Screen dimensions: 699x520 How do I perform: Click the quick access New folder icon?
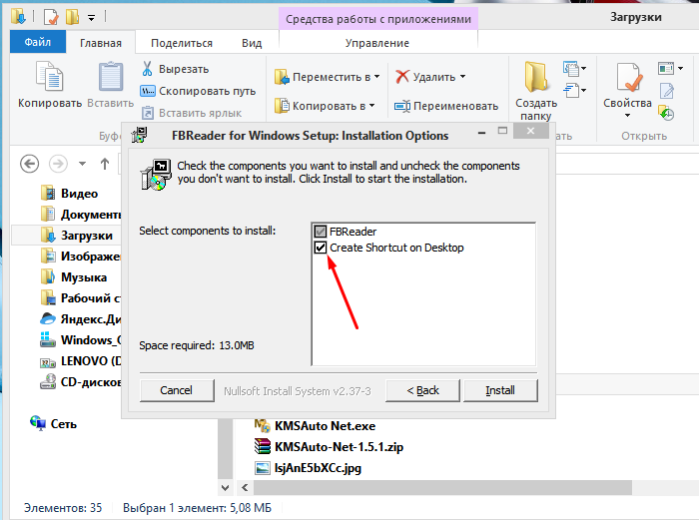tap(72, 17)
